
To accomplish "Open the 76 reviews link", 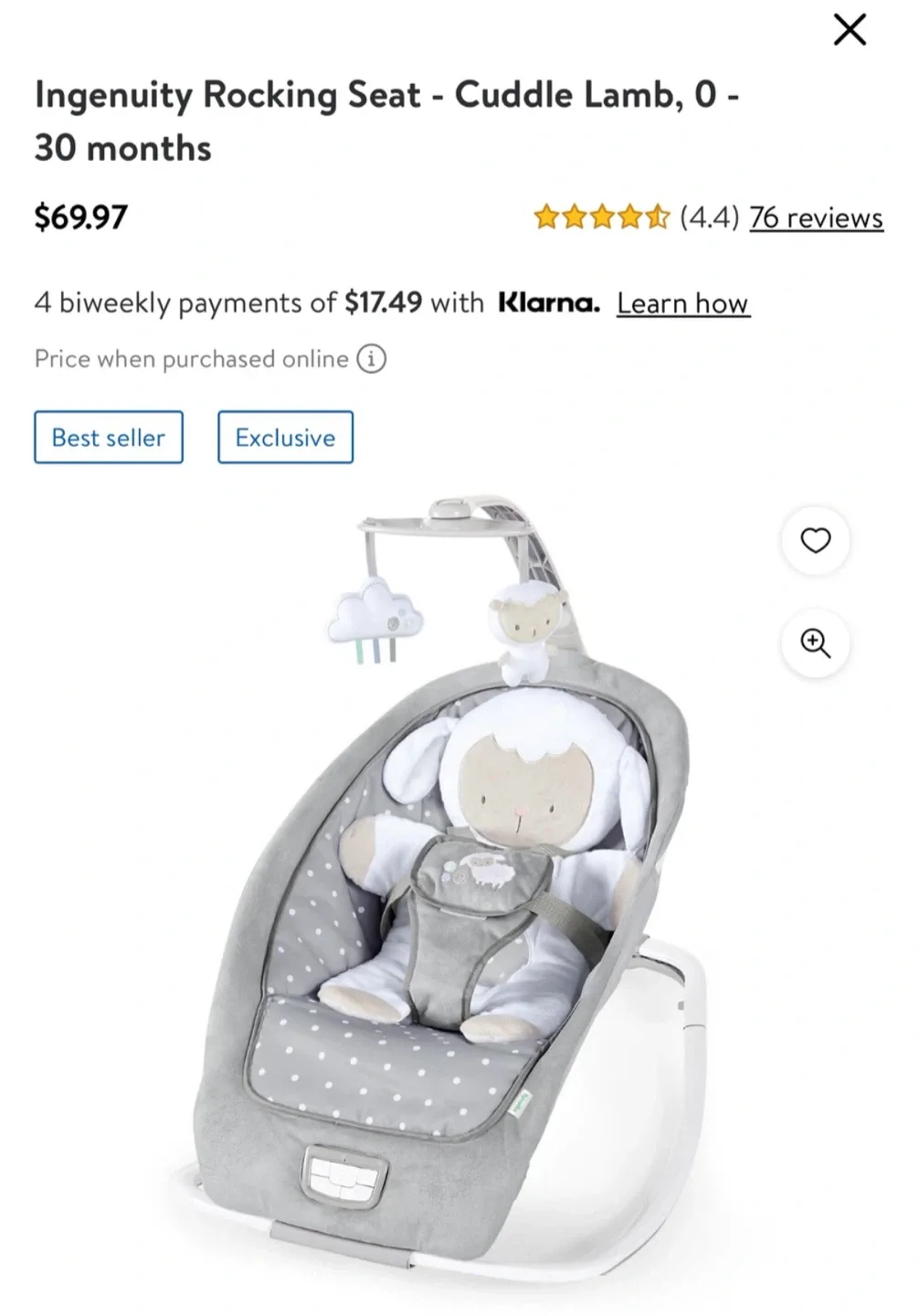I will click(817, 218).
